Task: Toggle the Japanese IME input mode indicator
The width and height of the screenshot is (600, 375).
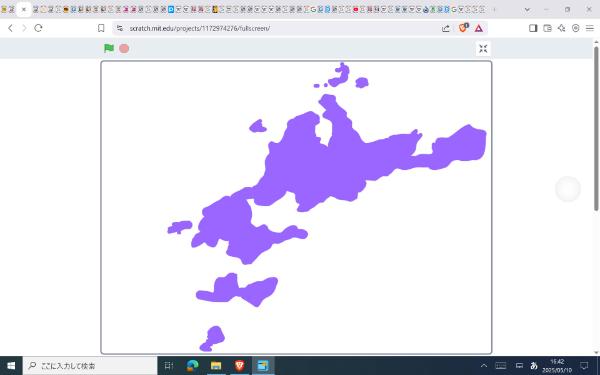Action: (x=533, y=366)
